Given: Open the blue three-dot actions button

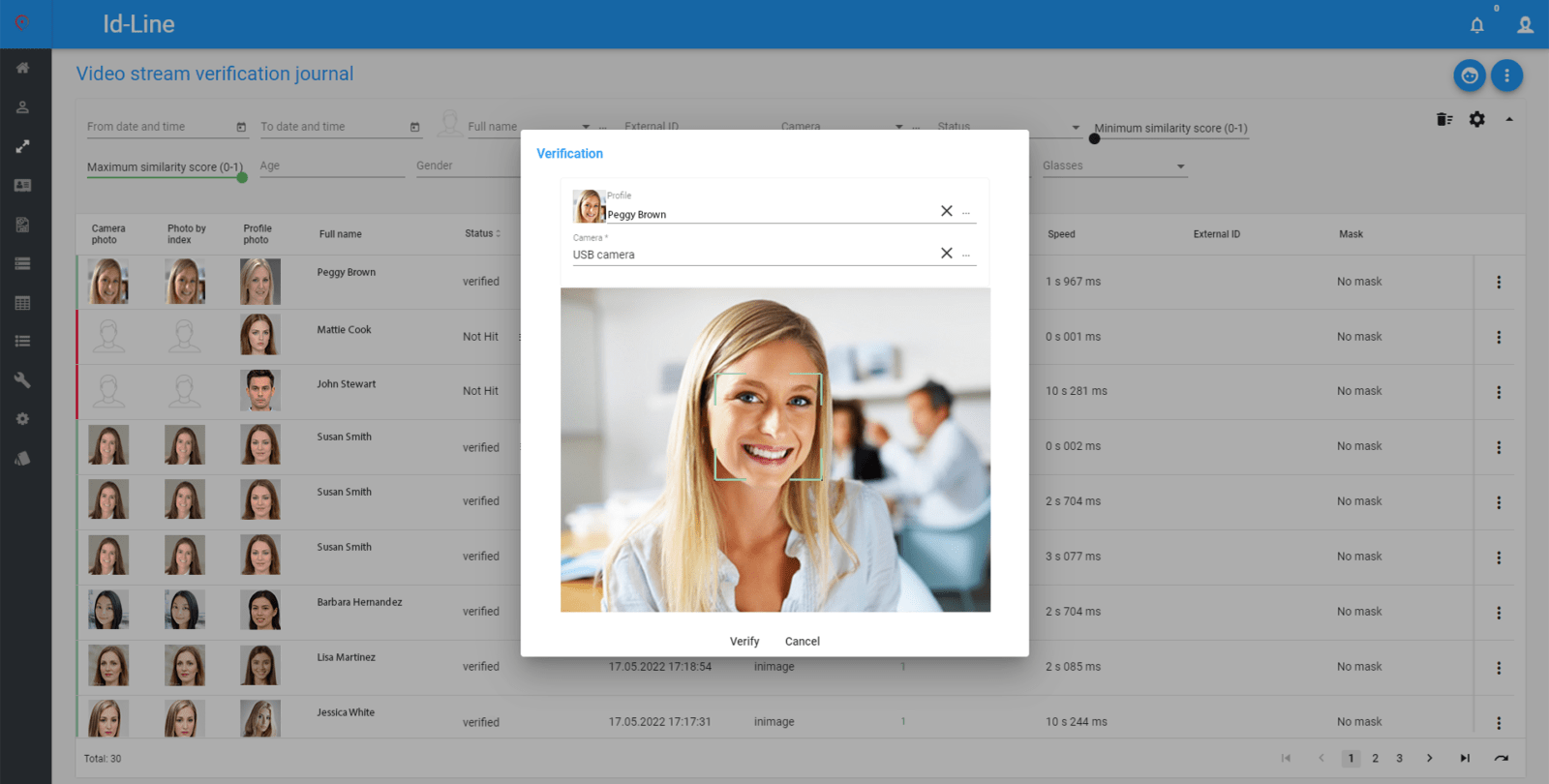Looking at the screenshot, I should coord(1506,75).
